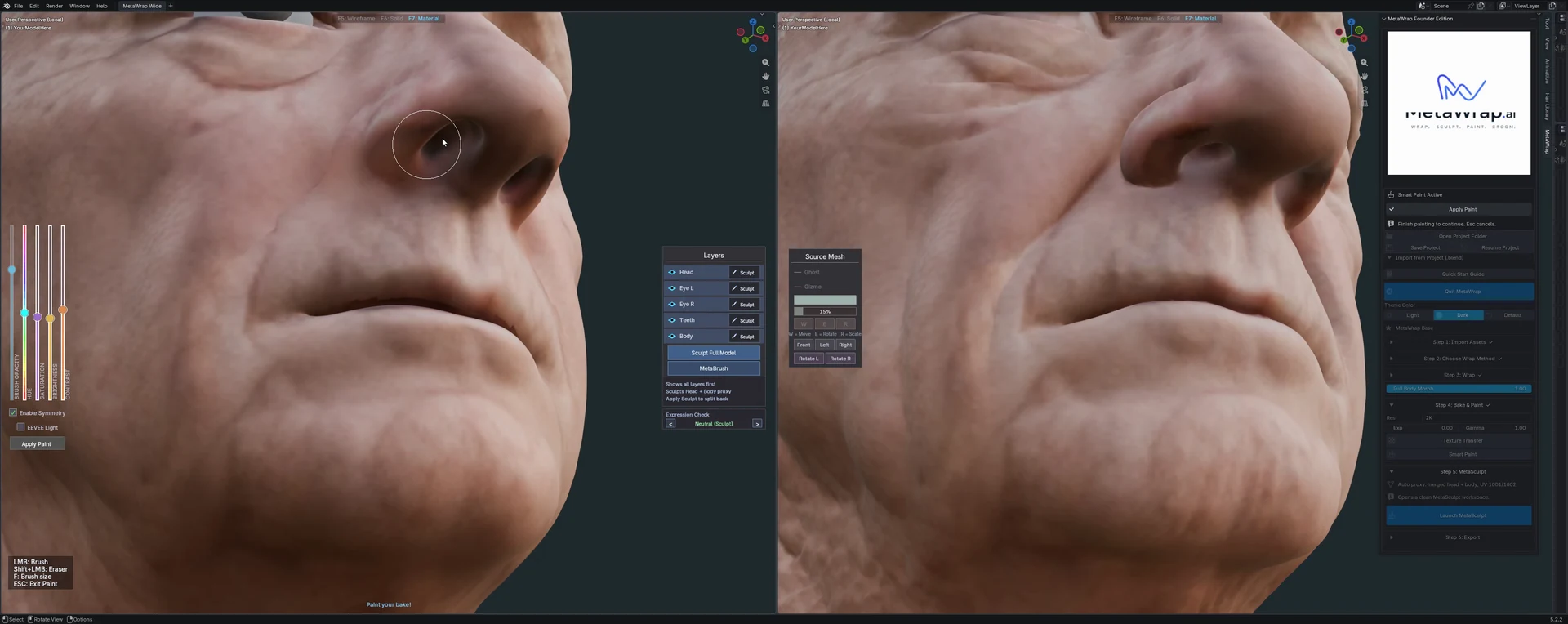Click the Sculpt pencil for Teeth layer

(x=744, y=320)
